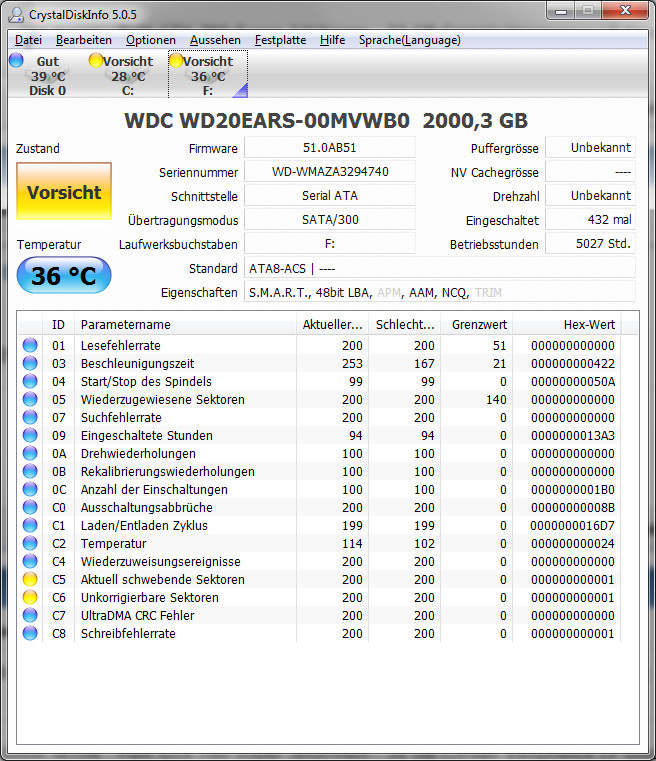Click blue status icon for Eingeschaltete Stunden
The width and height of the screenshot is (656, 761).
point(30,435)
